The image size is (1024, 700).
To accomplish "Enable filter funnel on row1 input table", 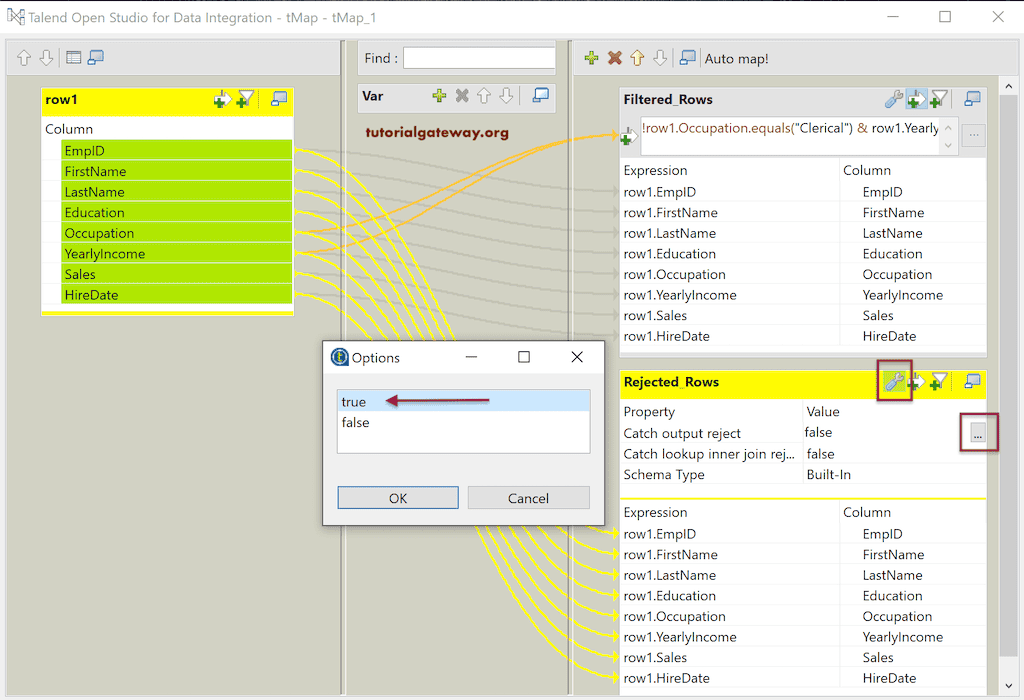I will (245, 100).
